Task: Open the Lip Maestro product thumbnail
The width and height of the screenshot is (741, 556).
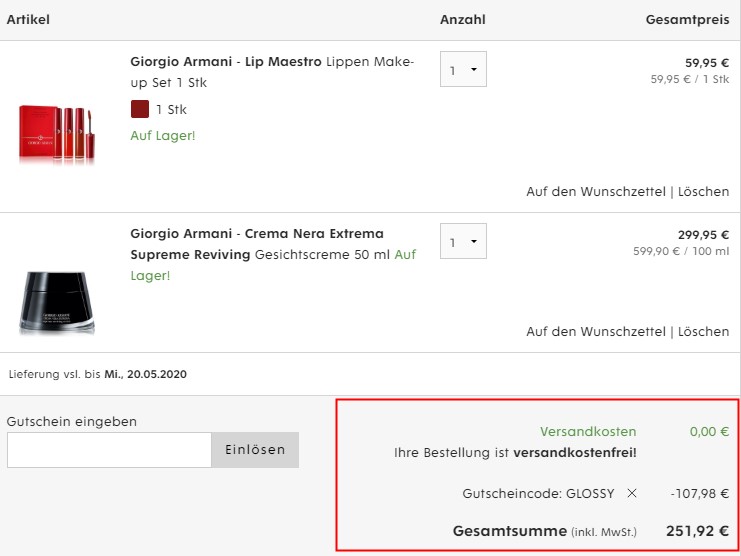Action: click(57, 133)
